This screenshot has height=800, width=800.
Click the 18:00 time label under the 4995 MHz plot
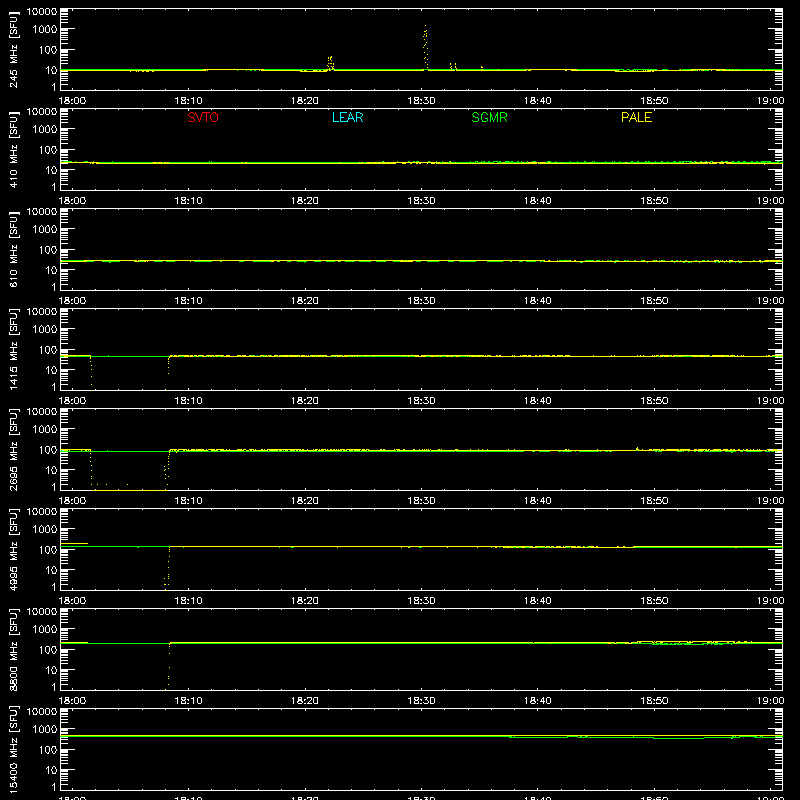[x=72, y=601]
